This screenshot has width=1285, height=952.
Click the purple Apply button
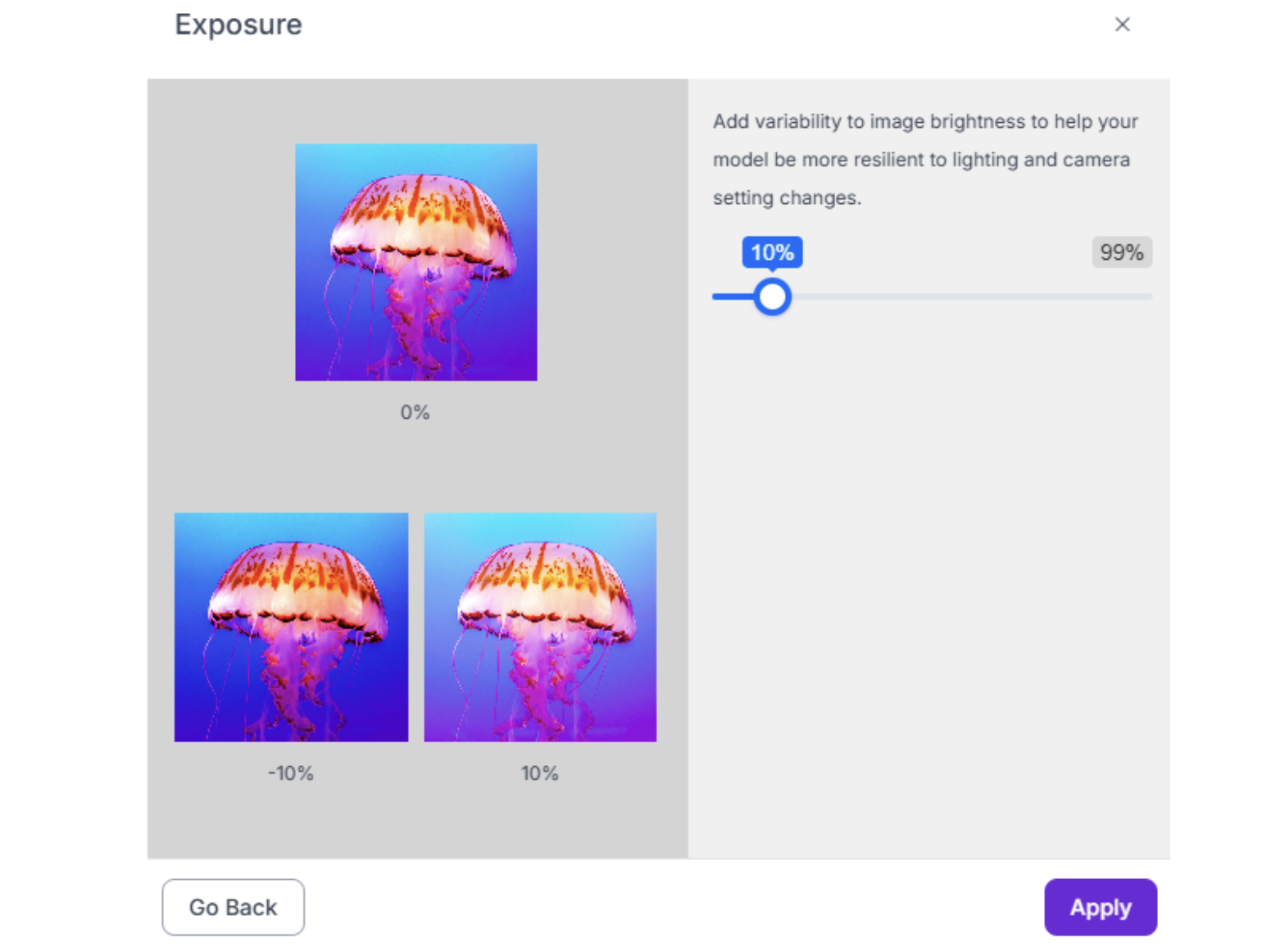click(1100, 907)
